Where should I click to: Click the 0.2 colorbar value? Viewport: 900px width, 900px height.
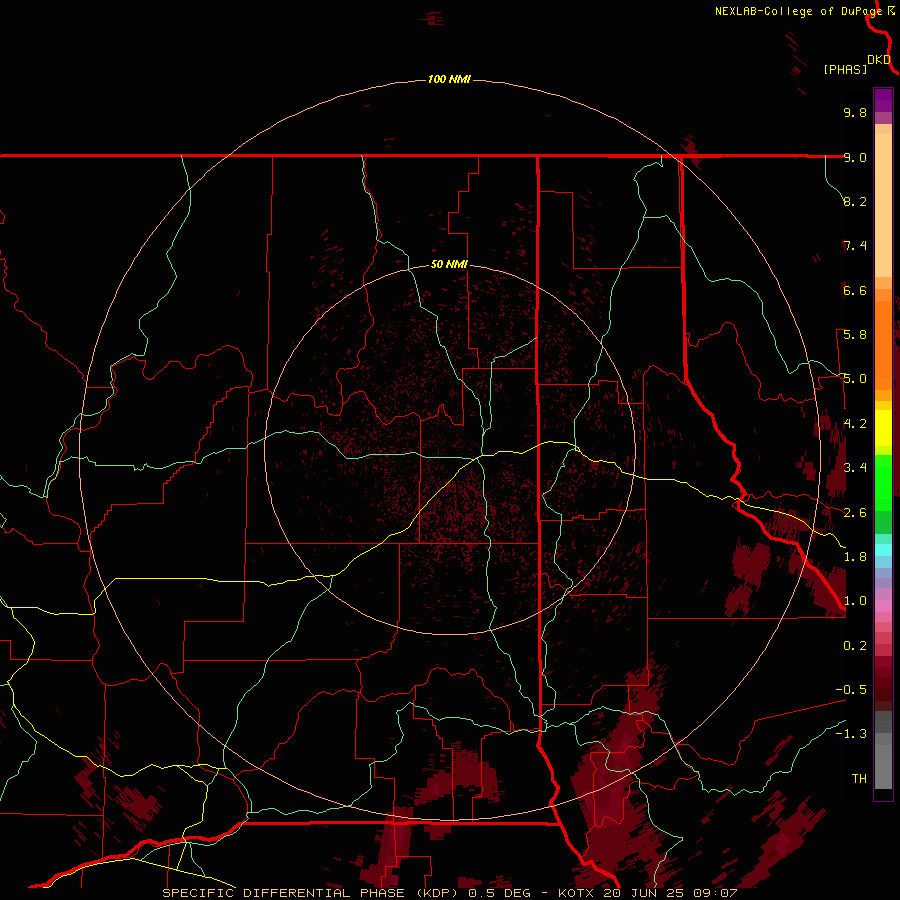coord(855,646)
